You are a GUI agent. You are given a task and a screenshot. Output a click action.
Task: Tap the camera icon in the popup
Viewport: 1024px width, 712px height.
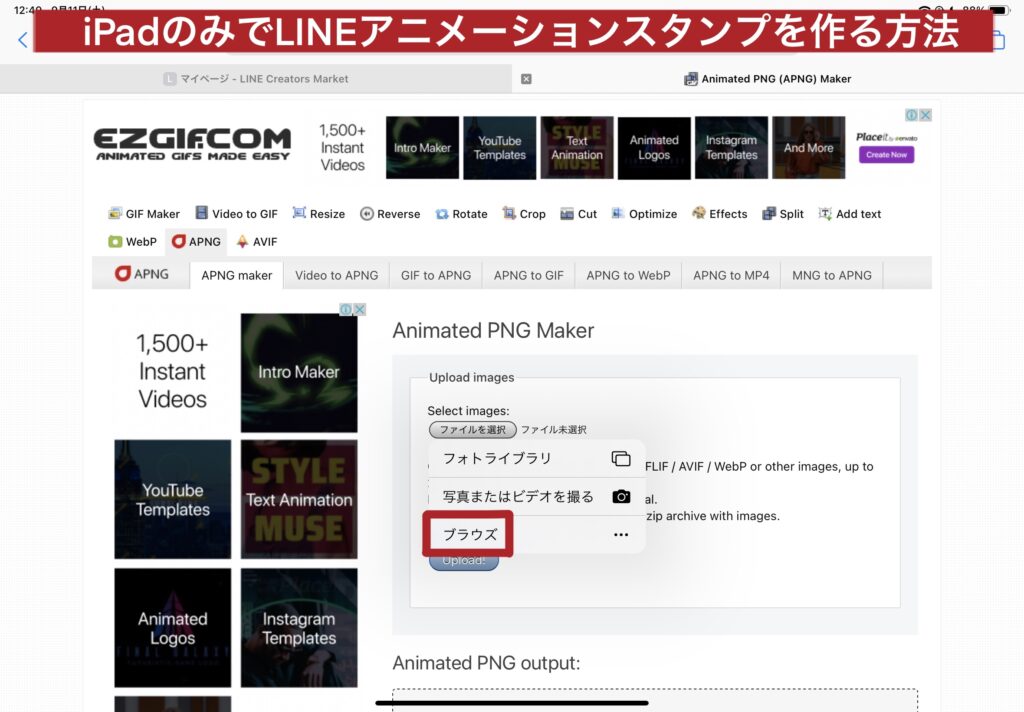pos(621,496)
